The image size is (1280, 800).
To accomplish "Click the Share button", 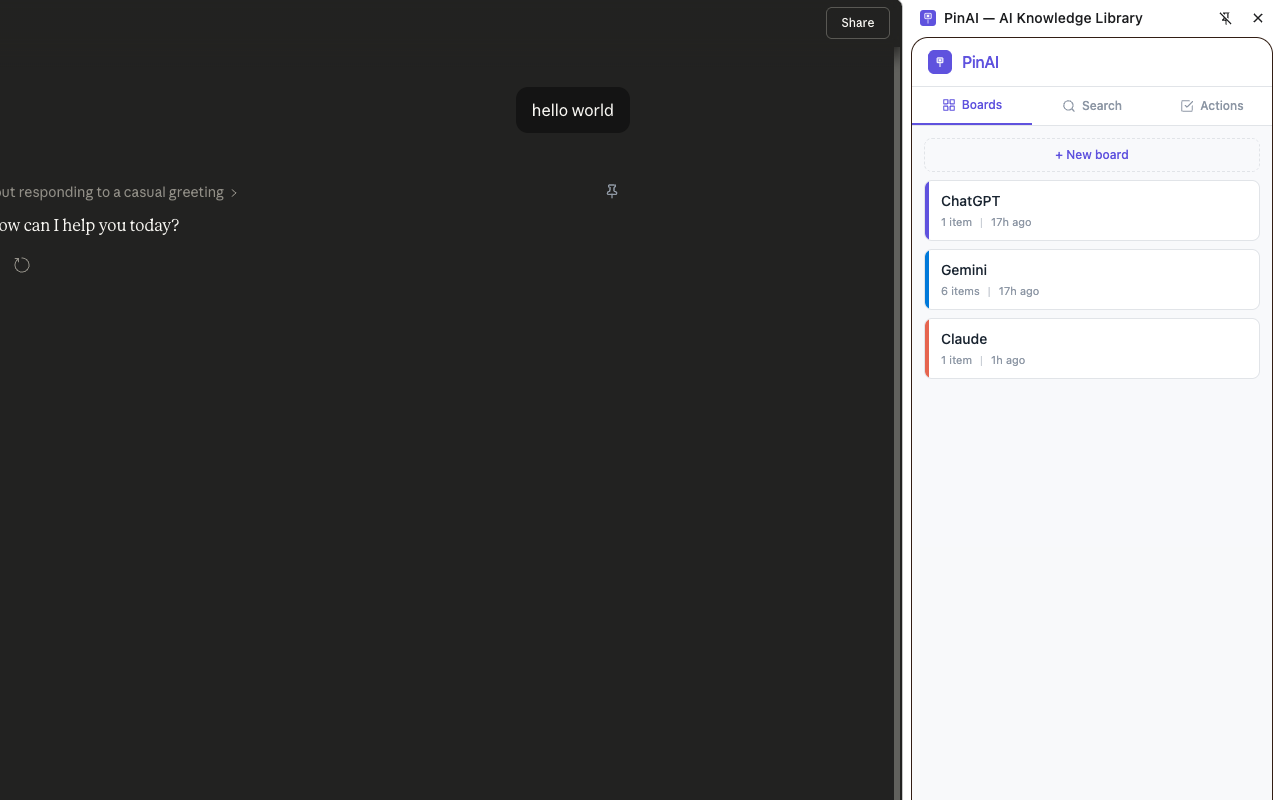I will click(x=857, y=22).
